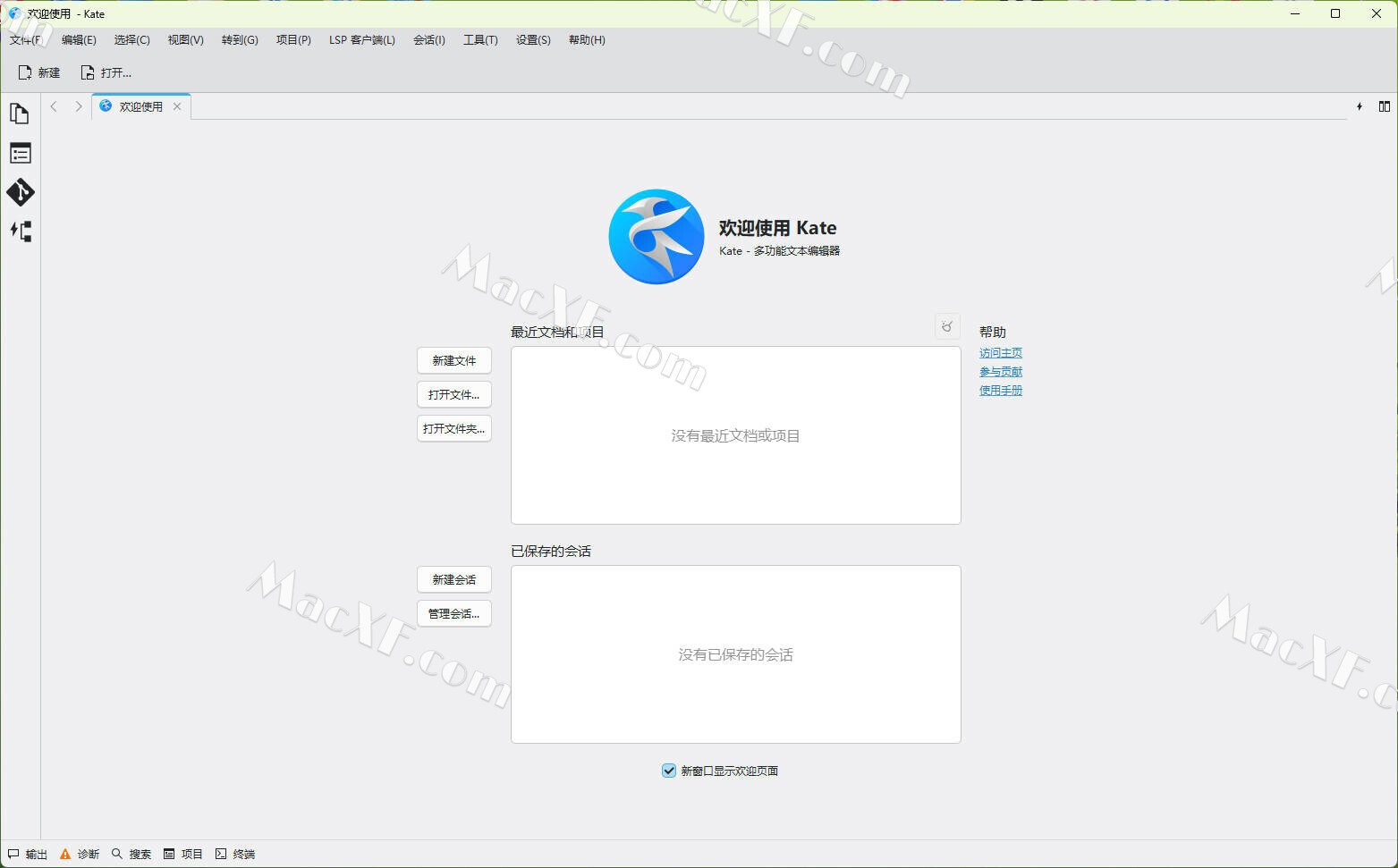This screenshot has width=1398, height=868.
Task: Click the 打开文件... button
Action: [454, 394]
